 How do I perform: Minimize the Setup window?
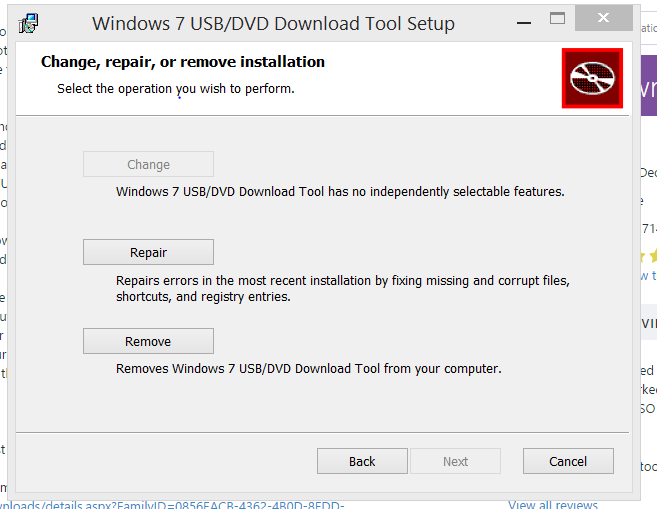click(524, 23)
